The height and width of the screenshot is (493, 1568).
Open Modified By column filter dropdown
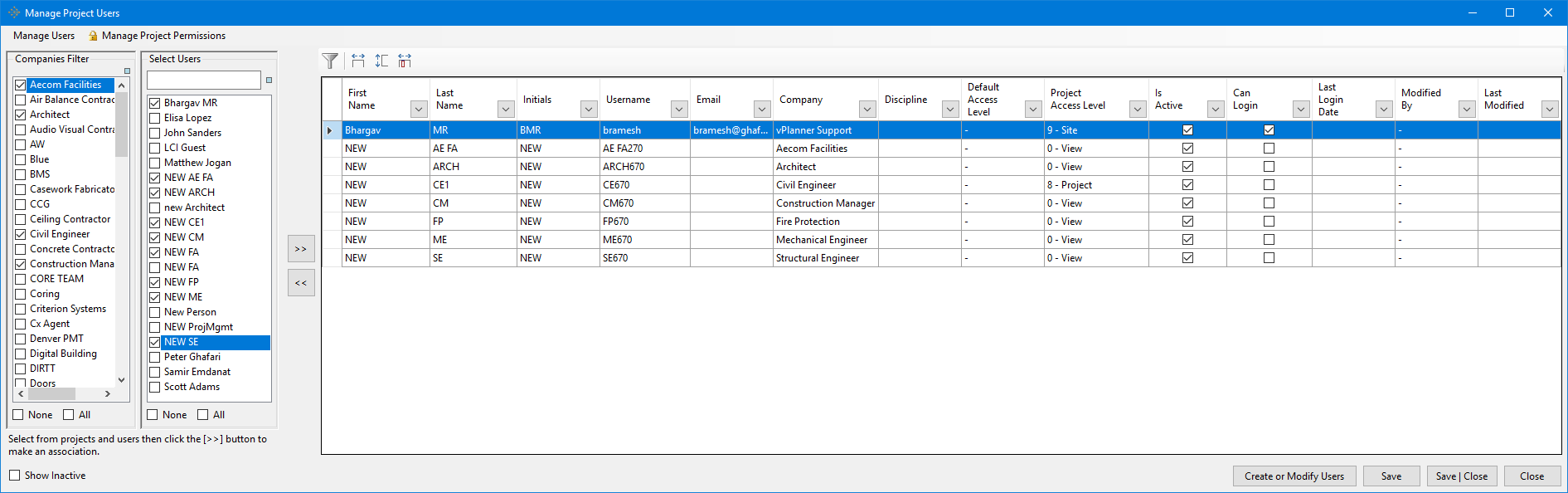1467,109
